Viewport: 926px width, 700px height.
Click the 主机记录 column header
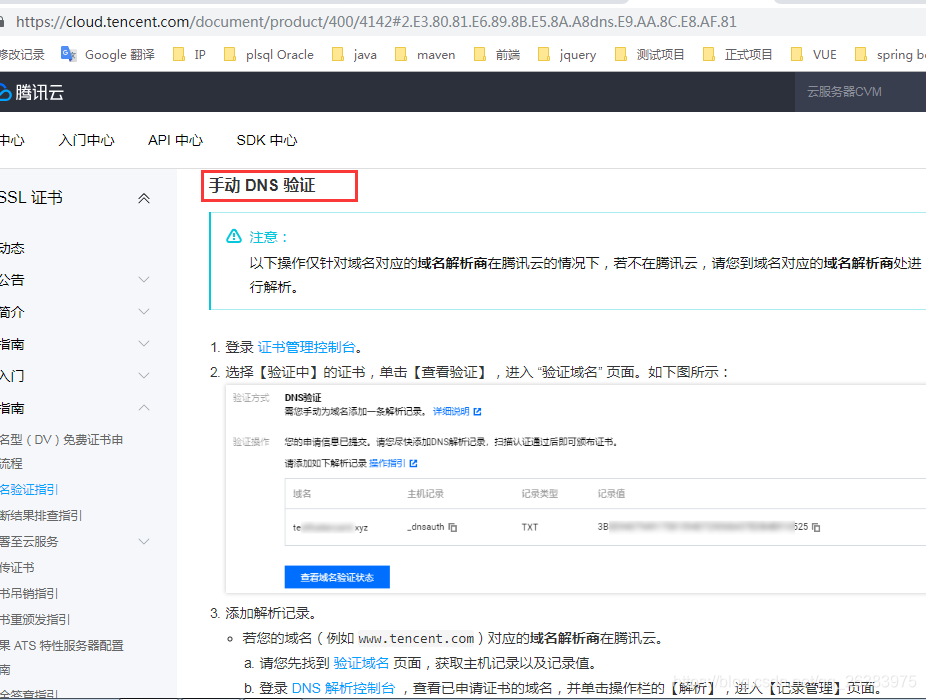click(425, 494)
